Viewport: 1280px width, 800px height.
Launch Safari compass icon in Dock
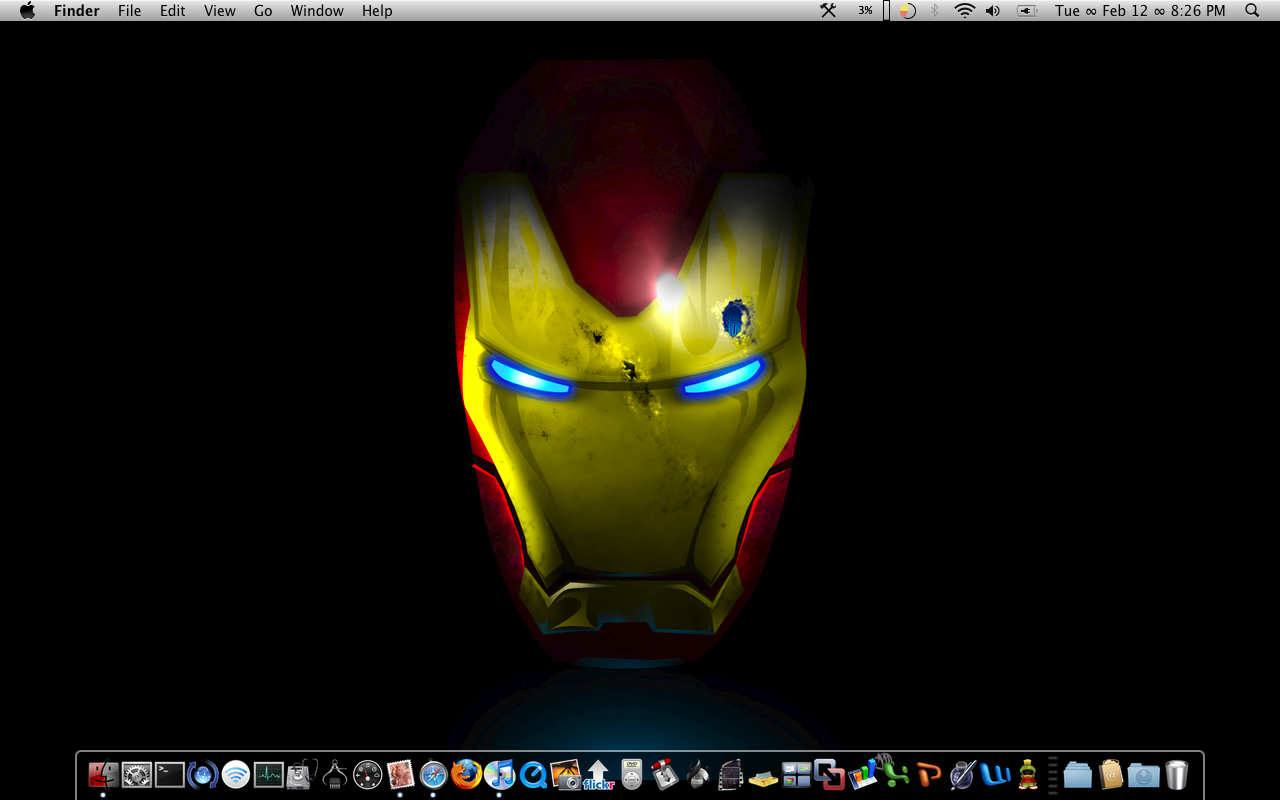[x=433, y=774]
